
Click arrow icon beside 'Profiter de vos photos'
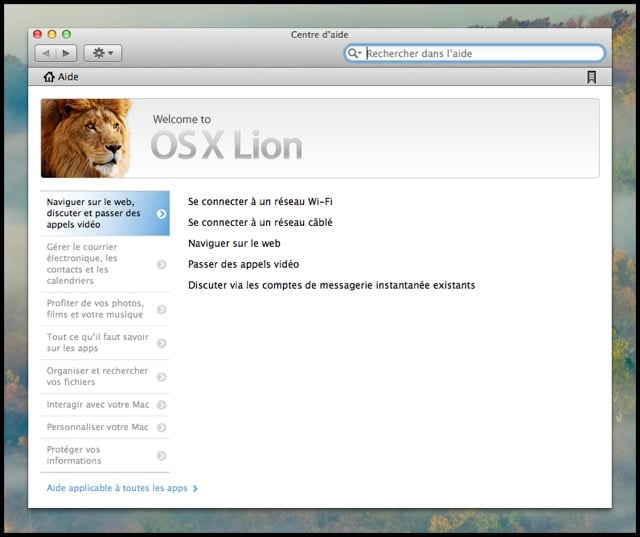point(162,309)
